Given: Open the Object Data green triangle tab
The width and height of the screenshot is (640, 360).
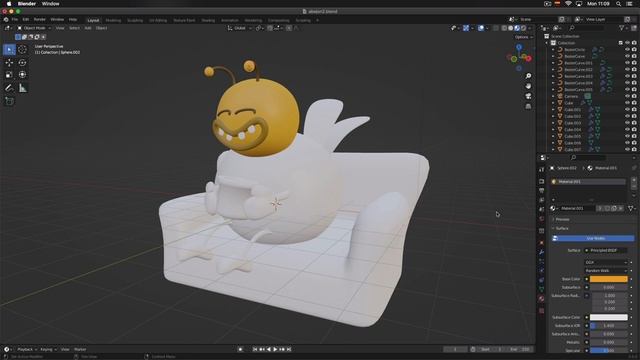Looking at the screenshot, I should coord(542,289).
